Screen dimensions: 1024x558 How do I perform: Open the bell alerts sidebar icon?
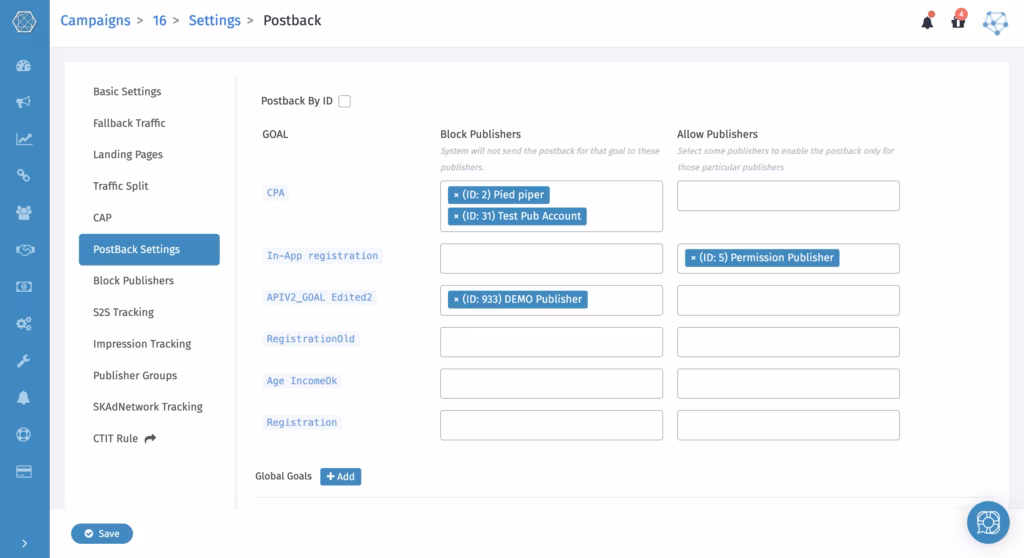coord(24,397)
